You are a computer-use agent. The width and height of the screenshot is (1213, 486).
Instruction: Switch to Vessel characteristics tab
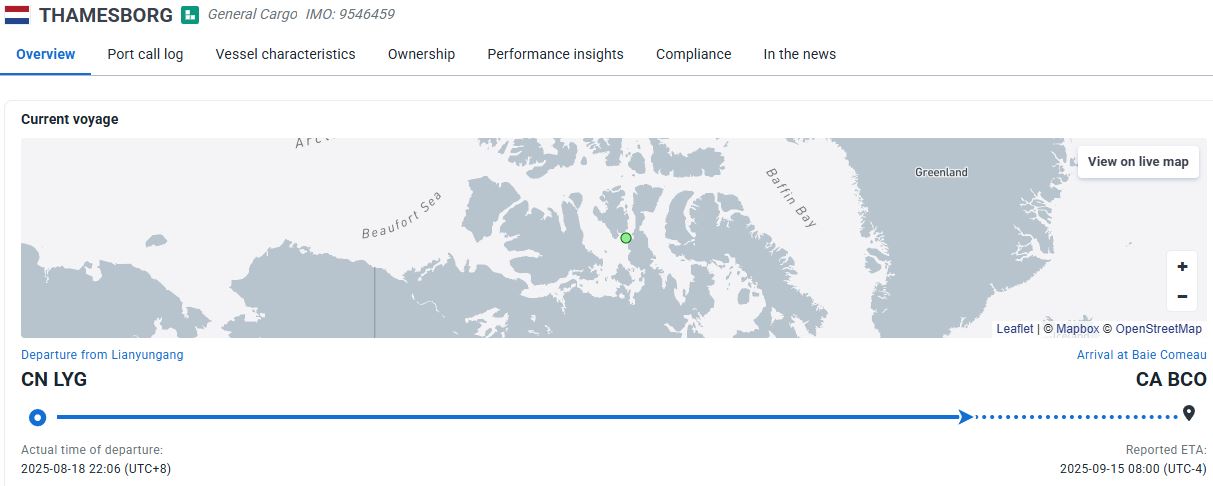tap(286, 54)
